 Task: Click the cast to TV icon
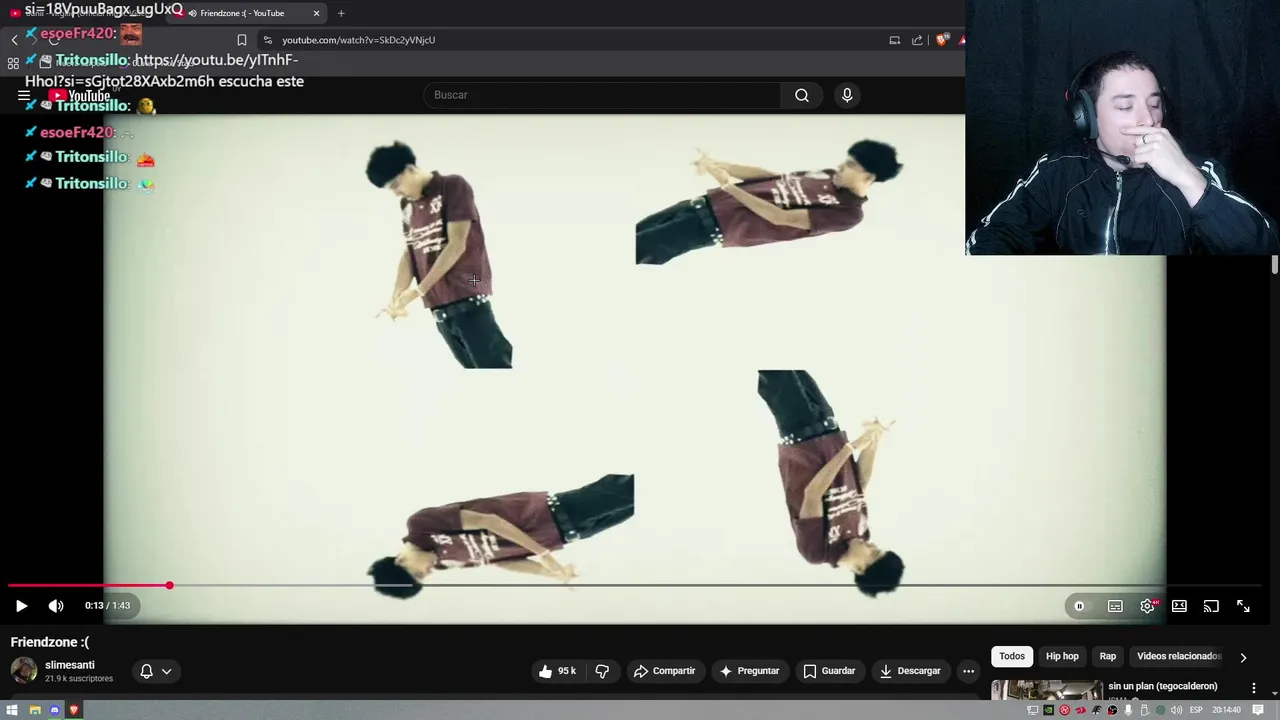click(1211, 606)
